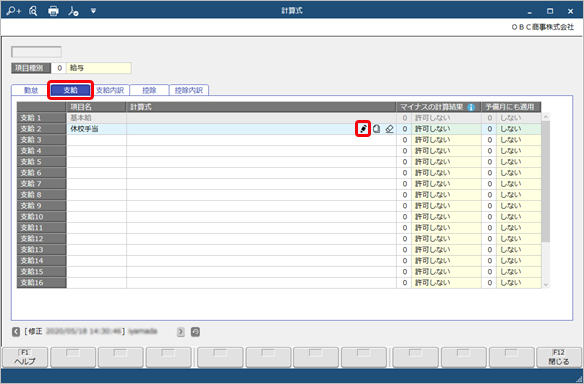The width and height of the screenshot is (584, 384).
Task: Click the 支給 1 row header
Action: click(x=41, y=118)
